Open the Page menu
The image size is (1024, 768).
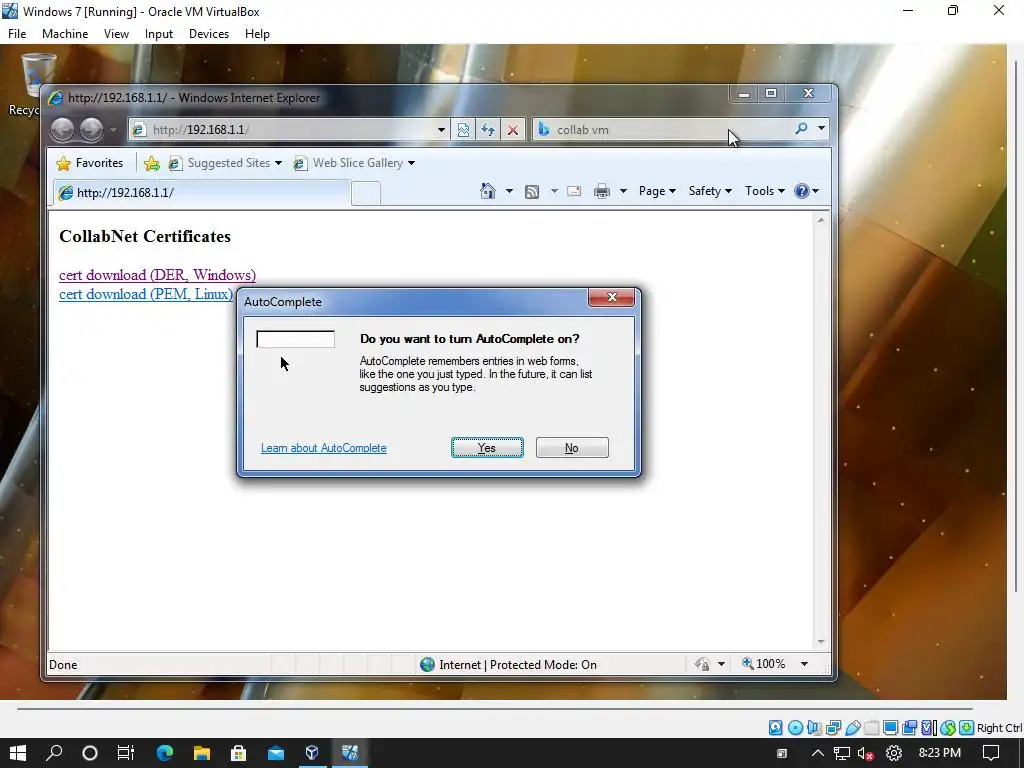(657, 191)
